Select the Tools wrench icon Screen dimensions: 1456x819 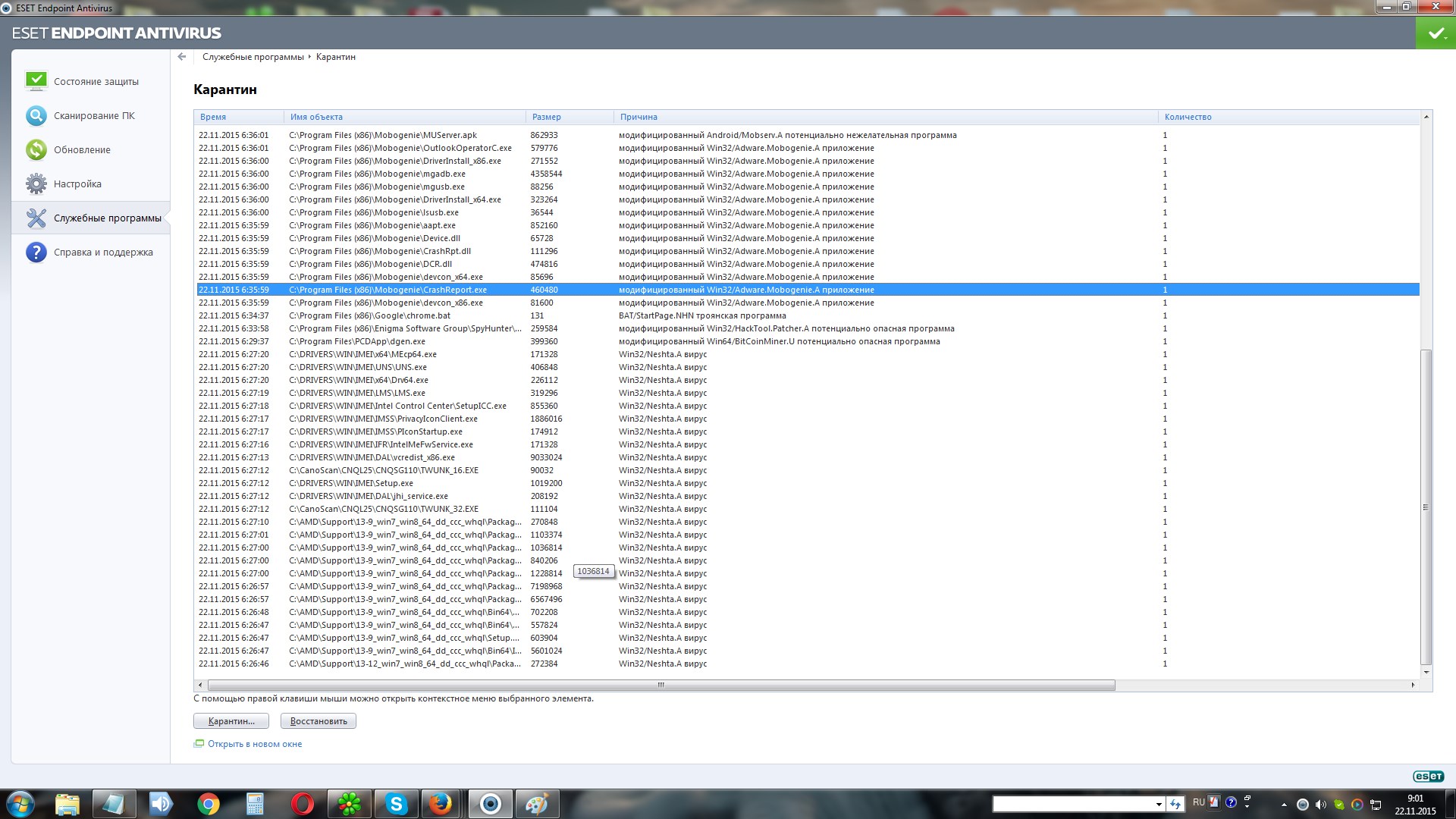[36, 218]
